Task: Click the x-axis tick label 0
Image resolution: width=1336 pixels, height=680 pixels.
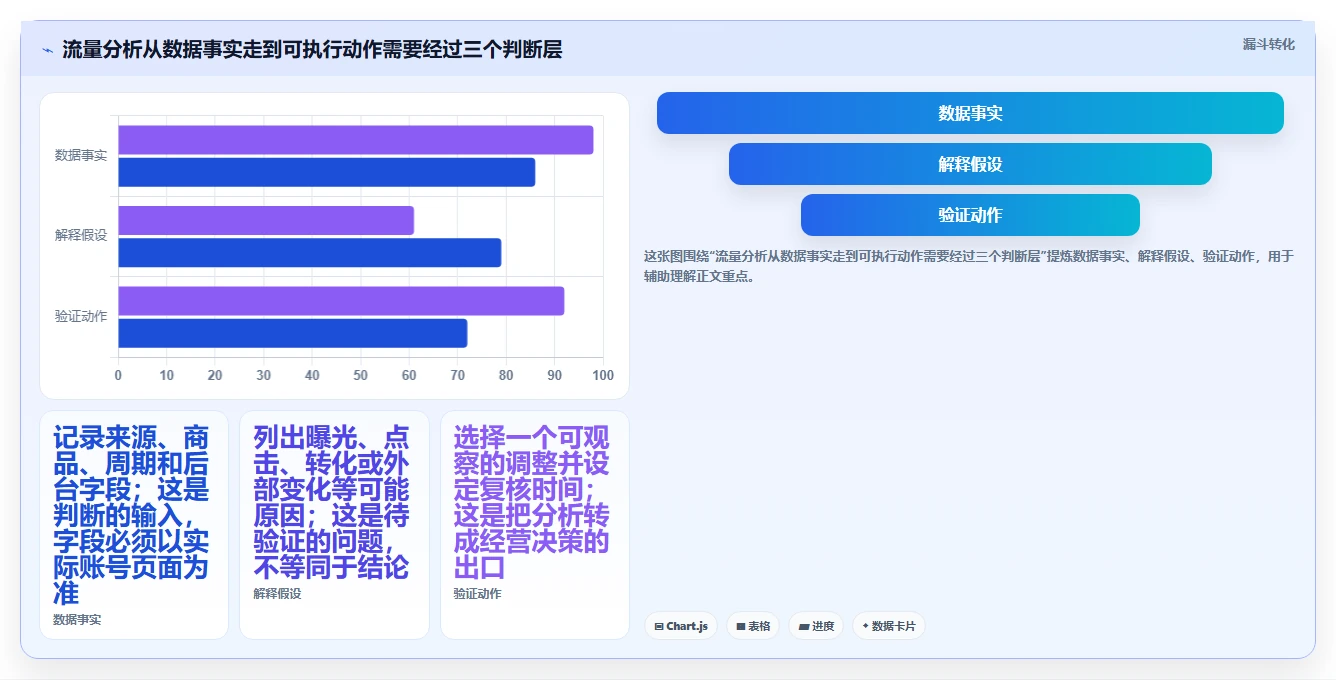Action: coord(118,375)
